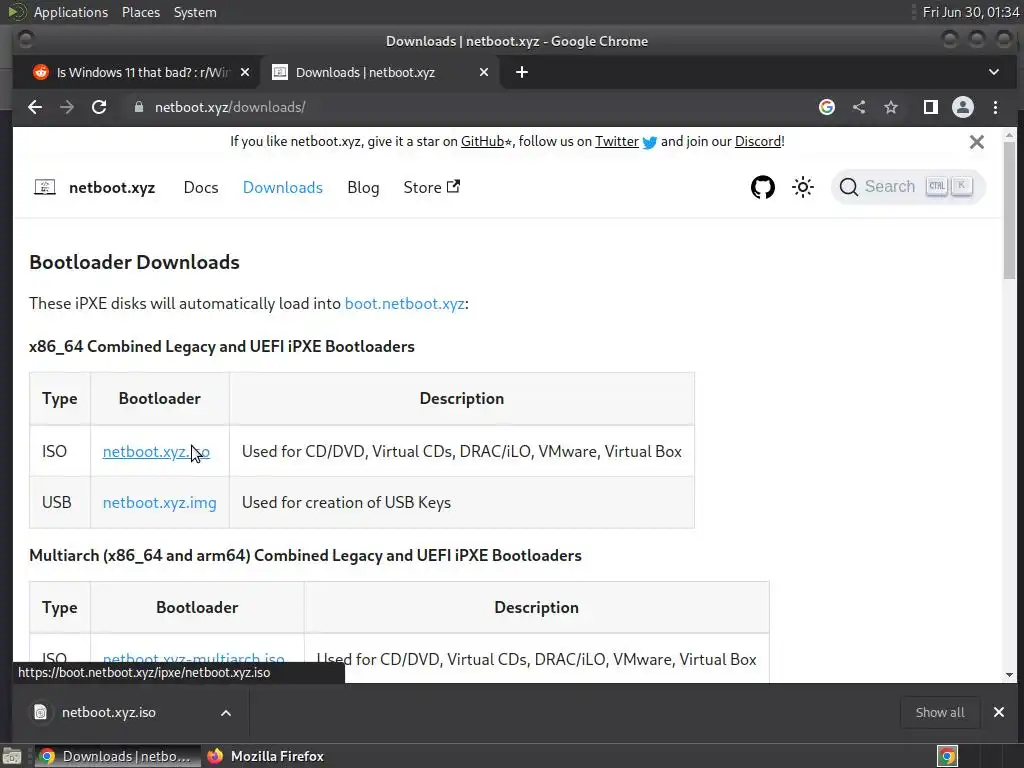Open the Chrome profile avatar

(963, 107)
